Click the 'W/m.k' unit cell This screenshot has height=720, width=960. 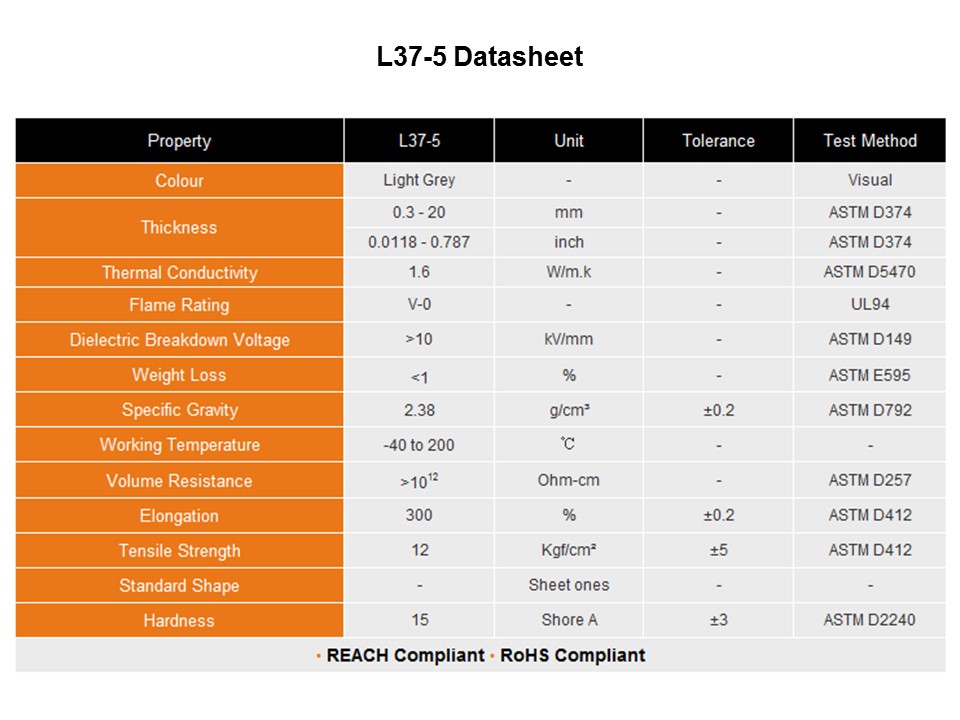(x=569, y=272)
